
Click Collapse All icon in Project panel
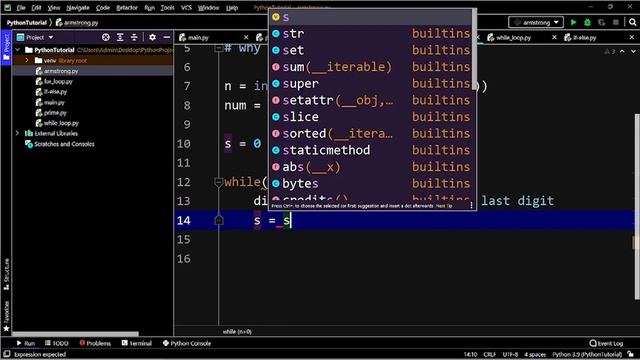pos(134,37)
